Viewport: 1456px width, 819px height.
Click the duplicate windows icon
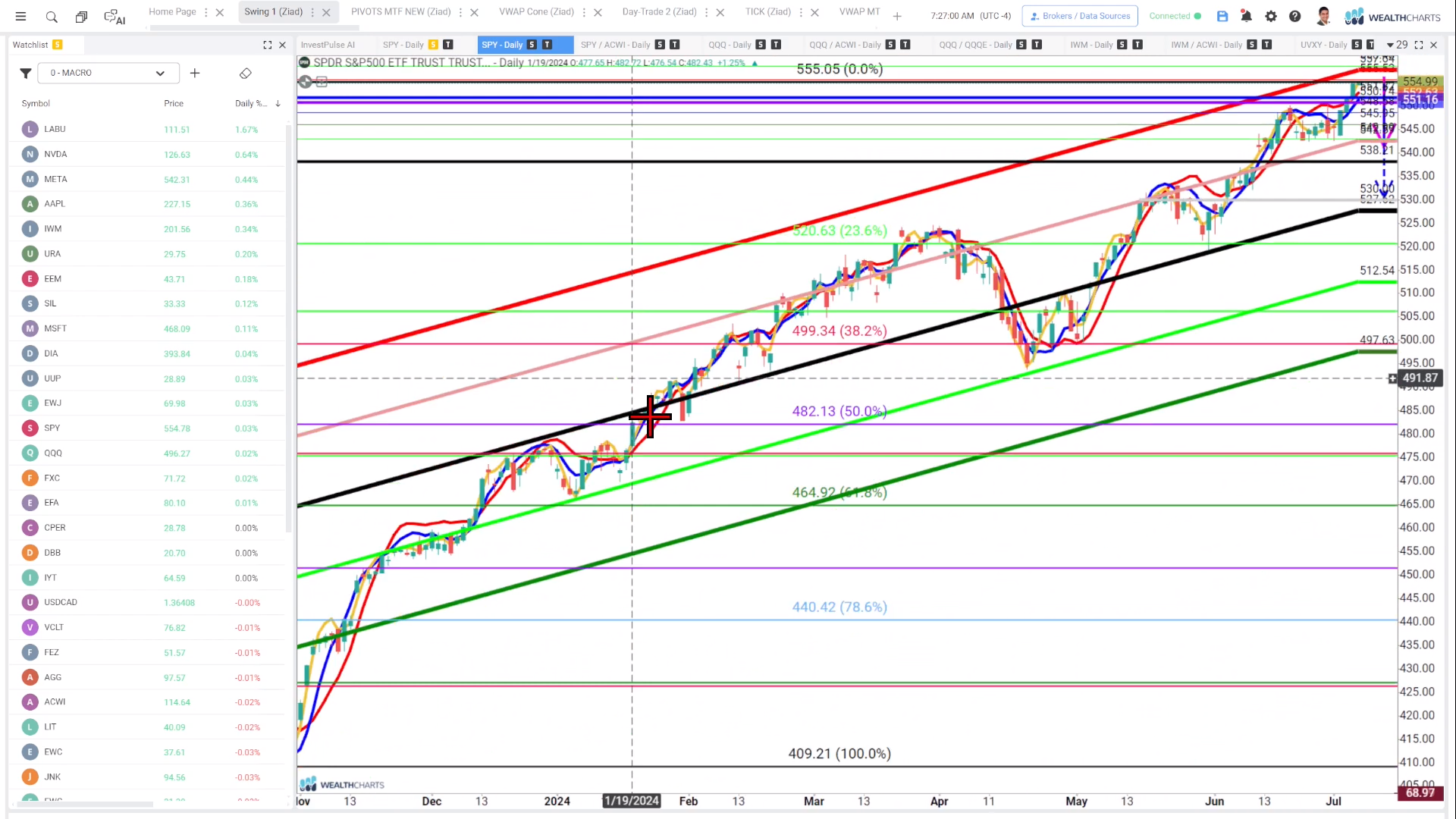[x=81, y=16]
